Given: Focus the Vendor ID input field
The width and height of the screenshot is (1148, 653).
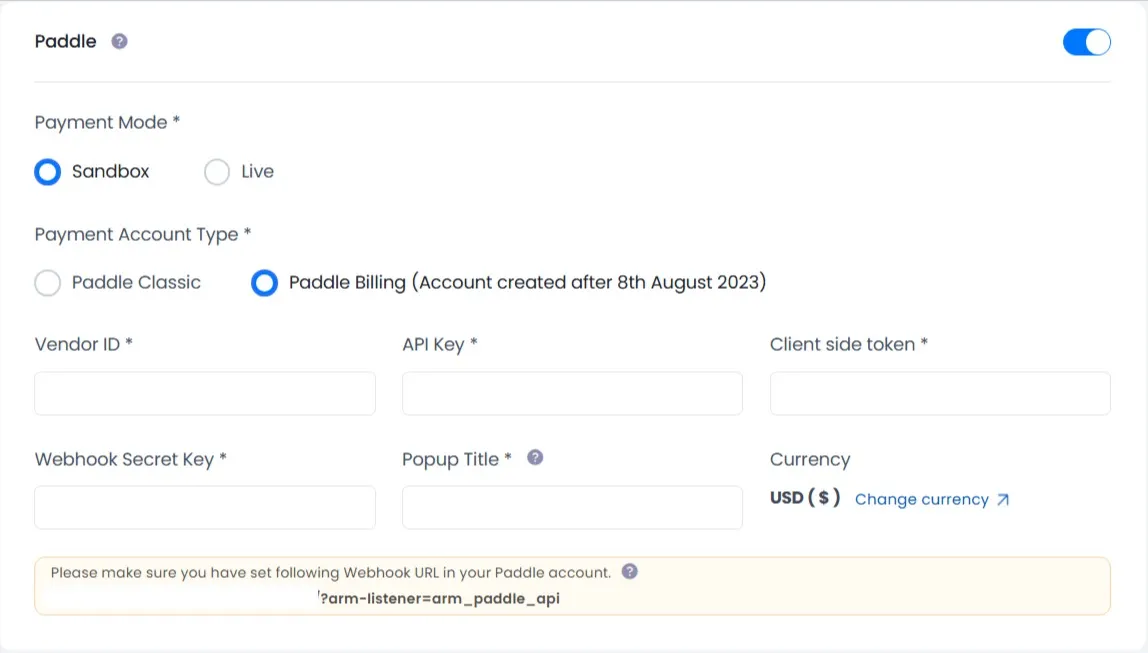Looking at the screenshot, I should coord(205,394).
